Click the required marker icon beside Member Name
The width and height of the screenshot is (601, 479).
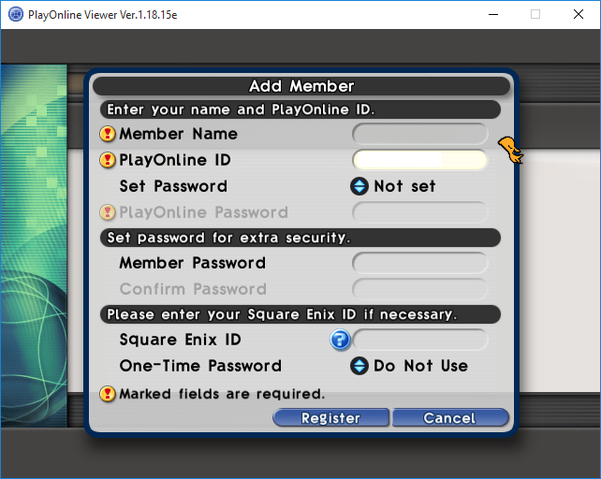coord(108,134)
